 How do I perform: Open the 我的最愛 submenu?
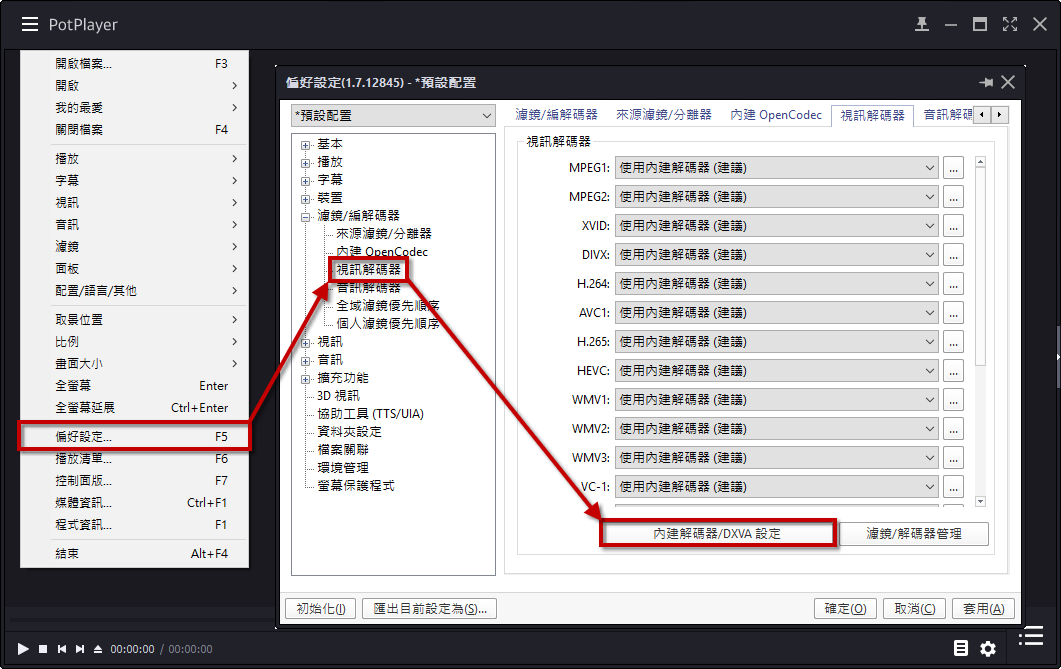[x=135, y=108]
